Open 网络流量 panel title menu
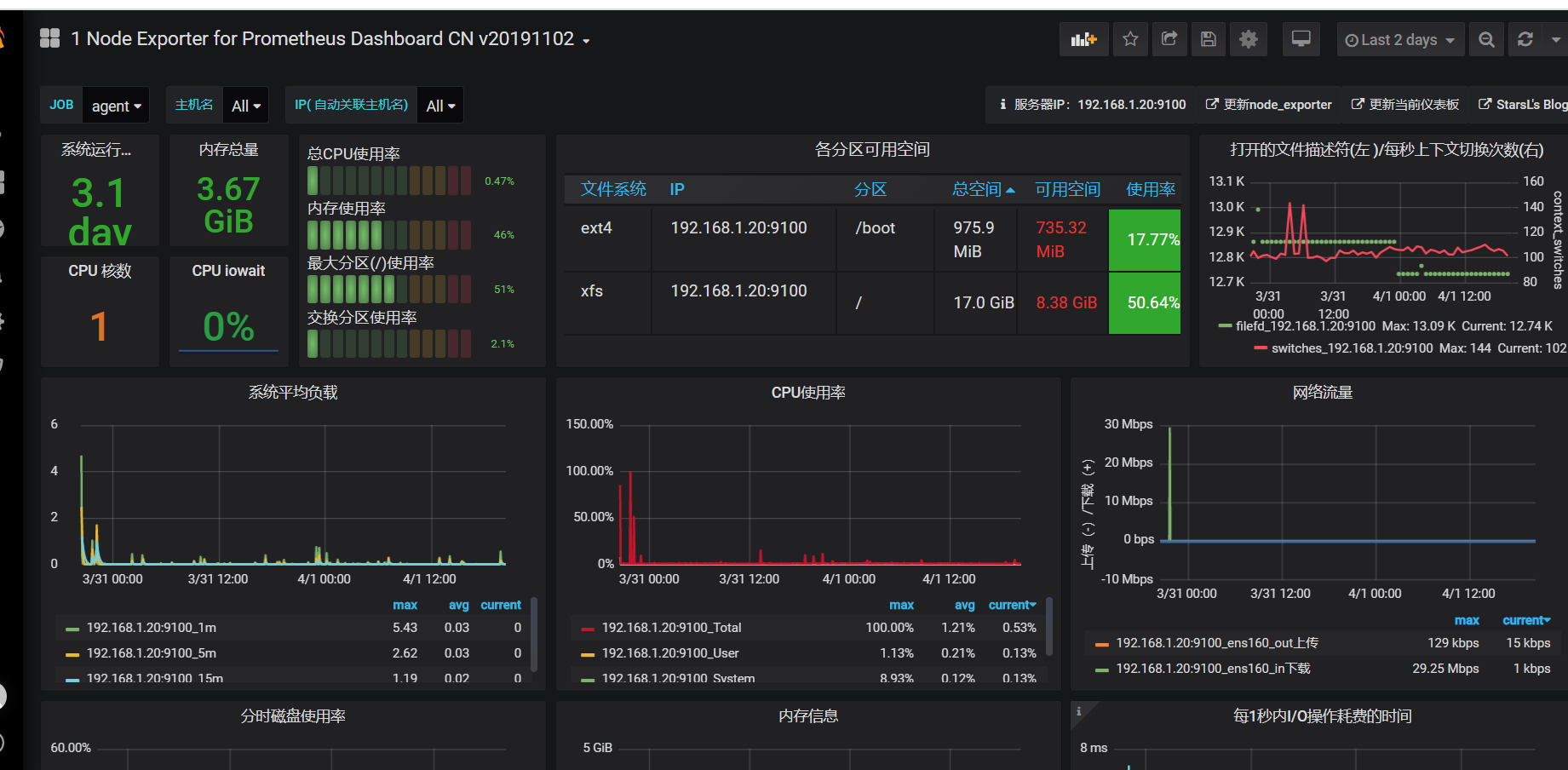The image size is (1568, 770). point(1323,392)
